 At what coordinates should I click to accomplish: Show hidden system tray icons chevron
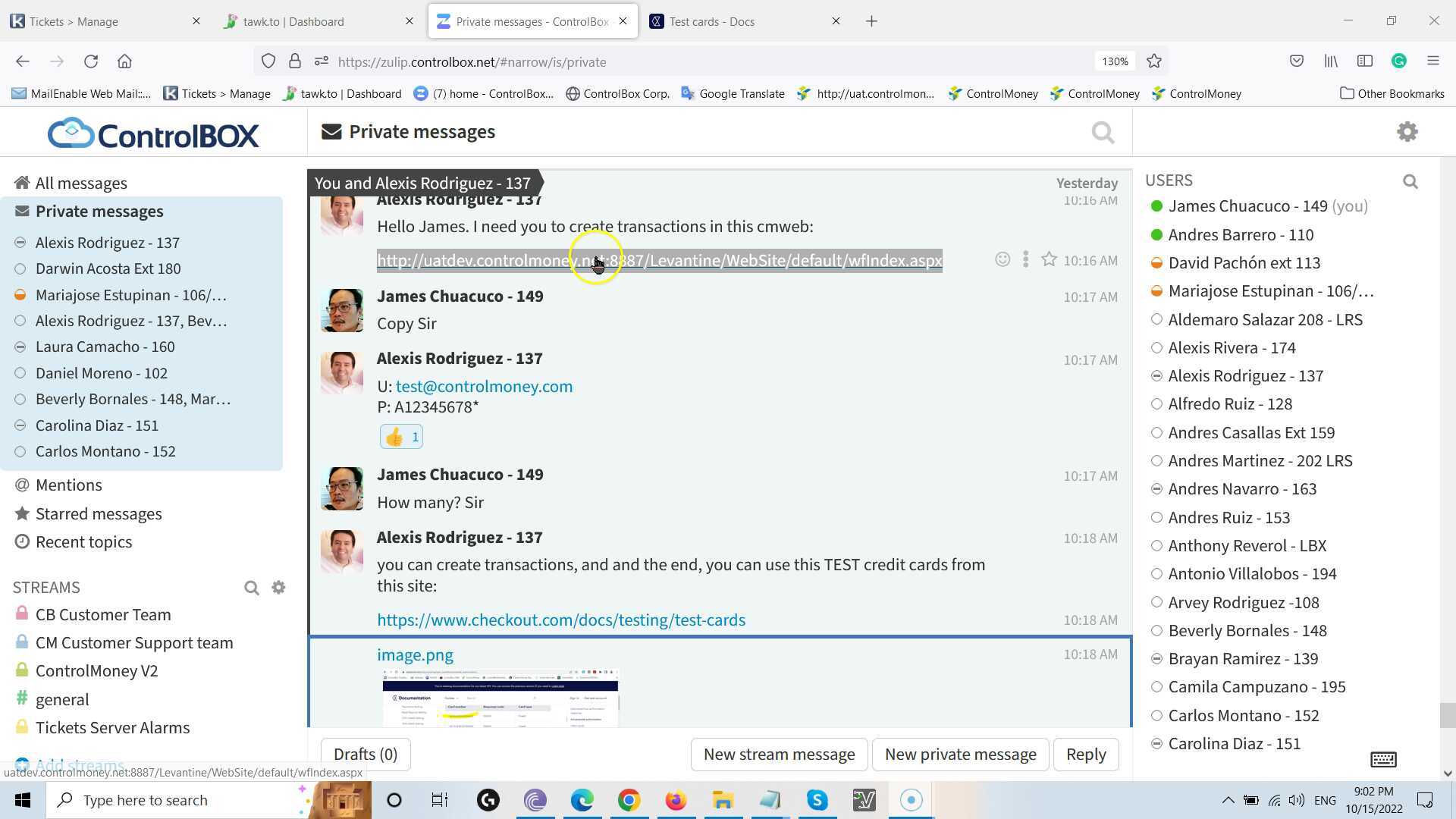click(x=1227, y=800)
